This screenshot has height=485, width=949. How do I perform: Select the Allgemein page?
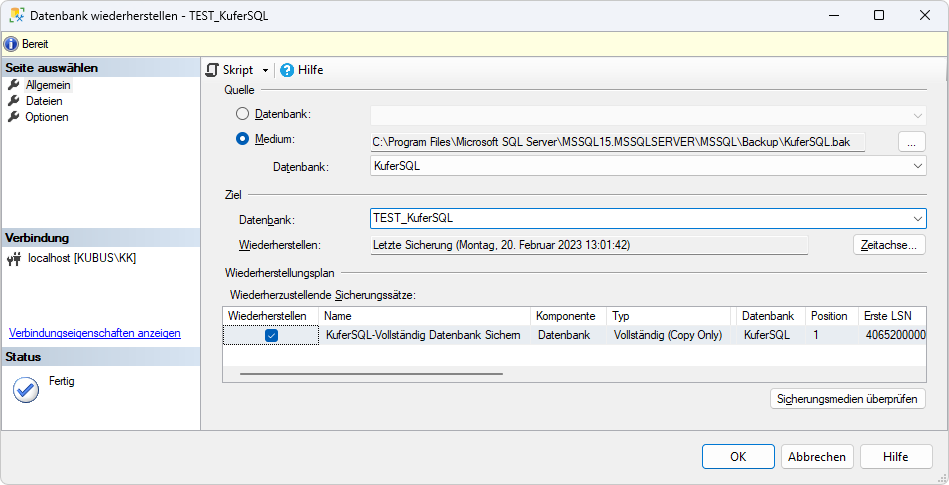[x=48, y=85]
